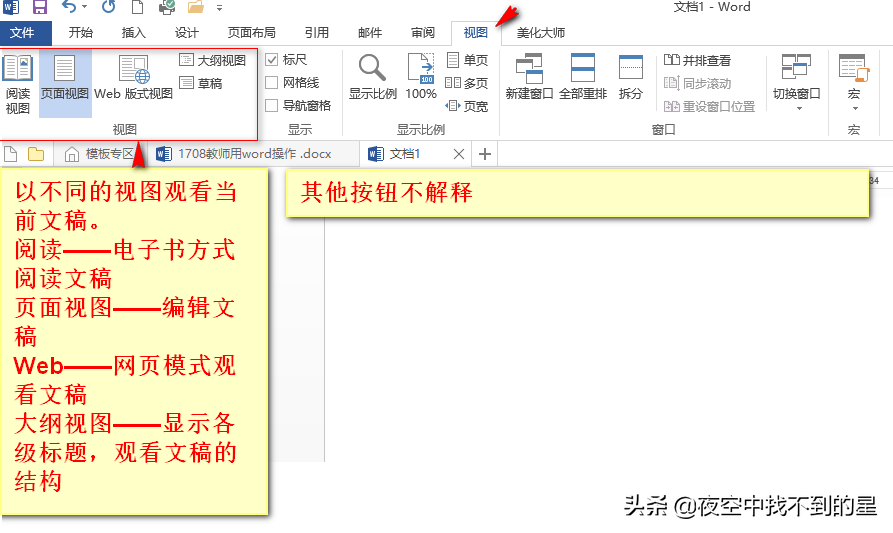
Task: Close the 文档1 document tab
Action: click(x=459, y=154)
